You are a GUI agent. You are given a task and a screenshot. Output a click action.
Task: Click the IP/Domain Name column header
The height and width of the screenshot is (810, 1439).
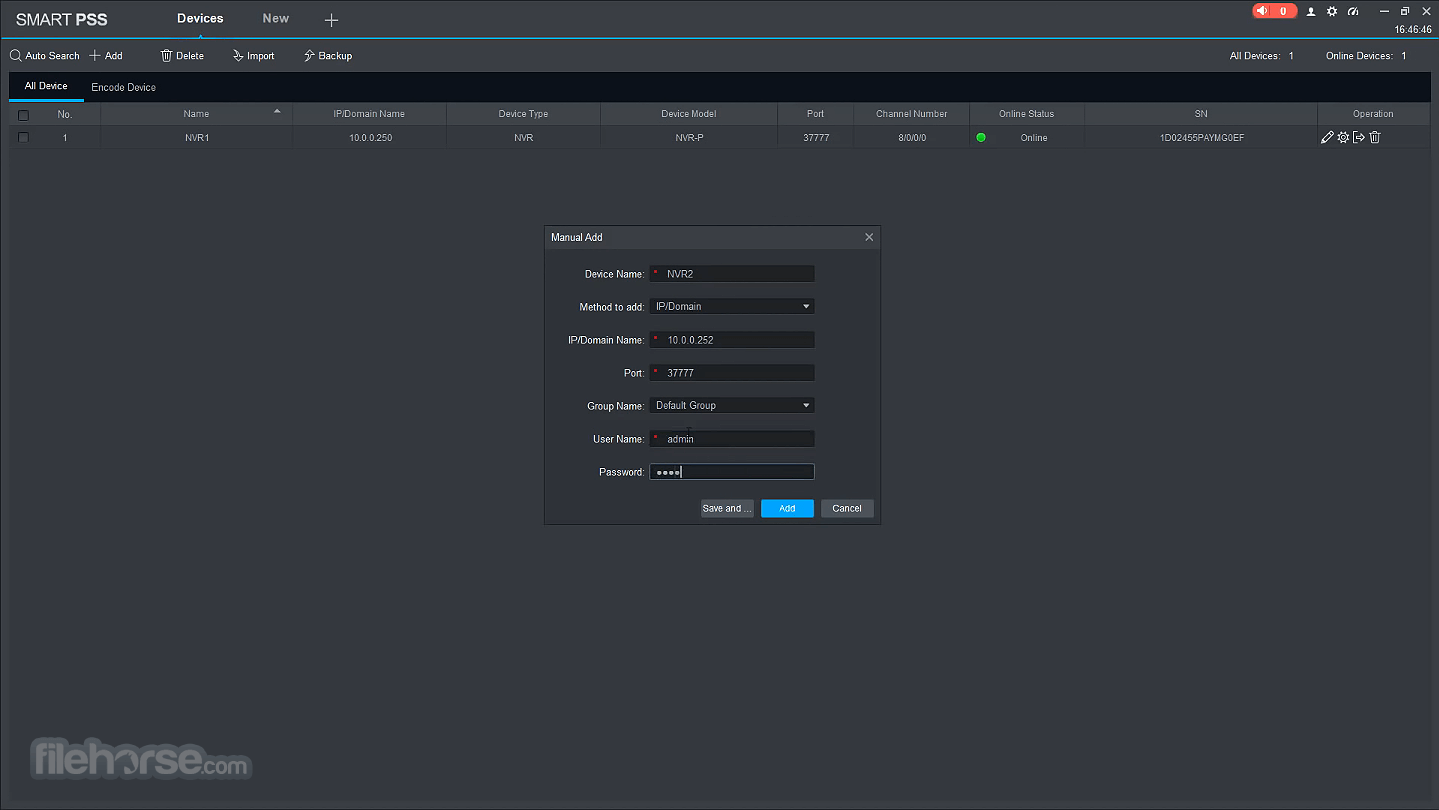[x=369, y=114]
